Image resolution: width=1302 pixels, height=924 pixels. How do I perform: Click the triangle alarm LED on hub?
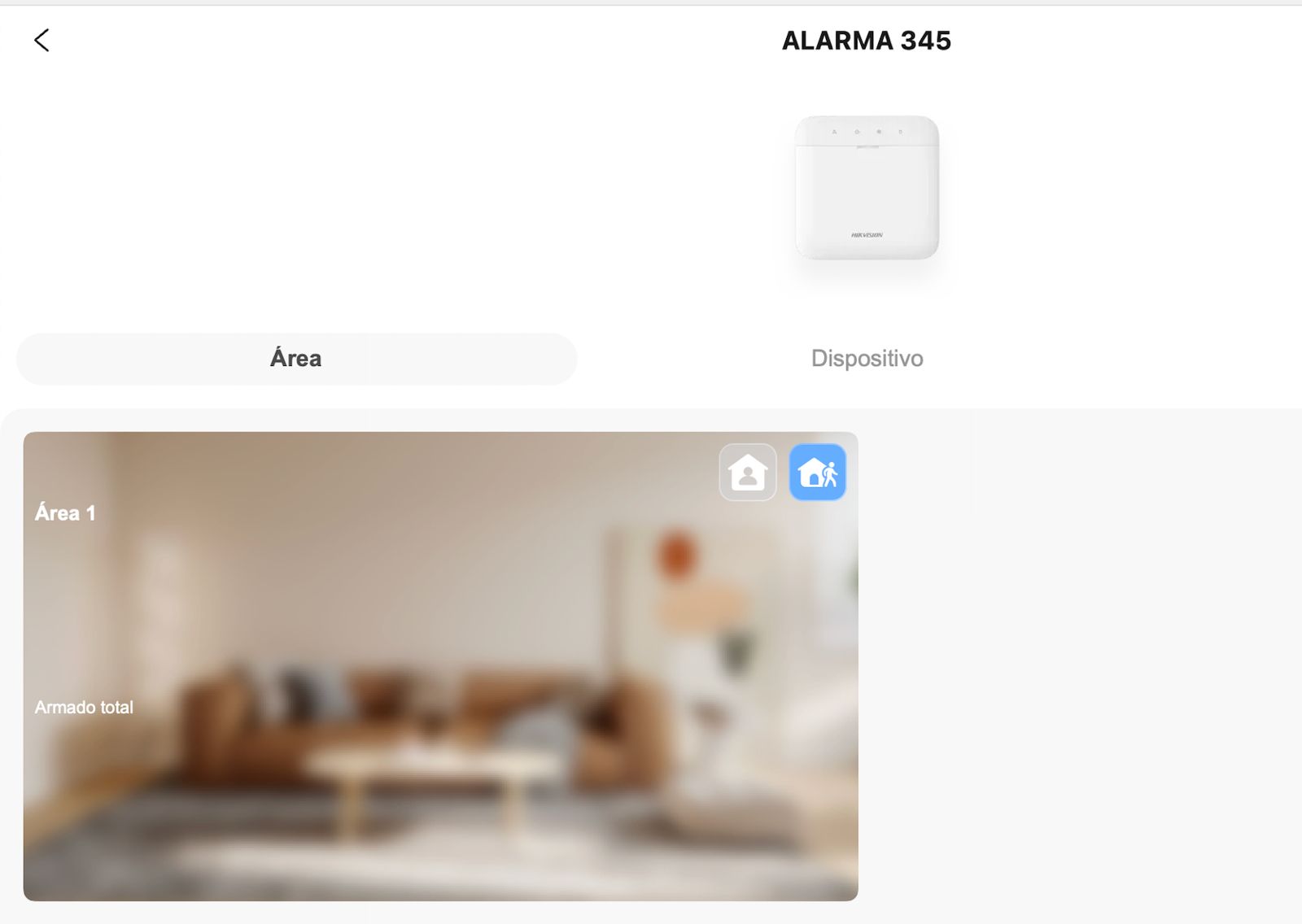[834, 131]
